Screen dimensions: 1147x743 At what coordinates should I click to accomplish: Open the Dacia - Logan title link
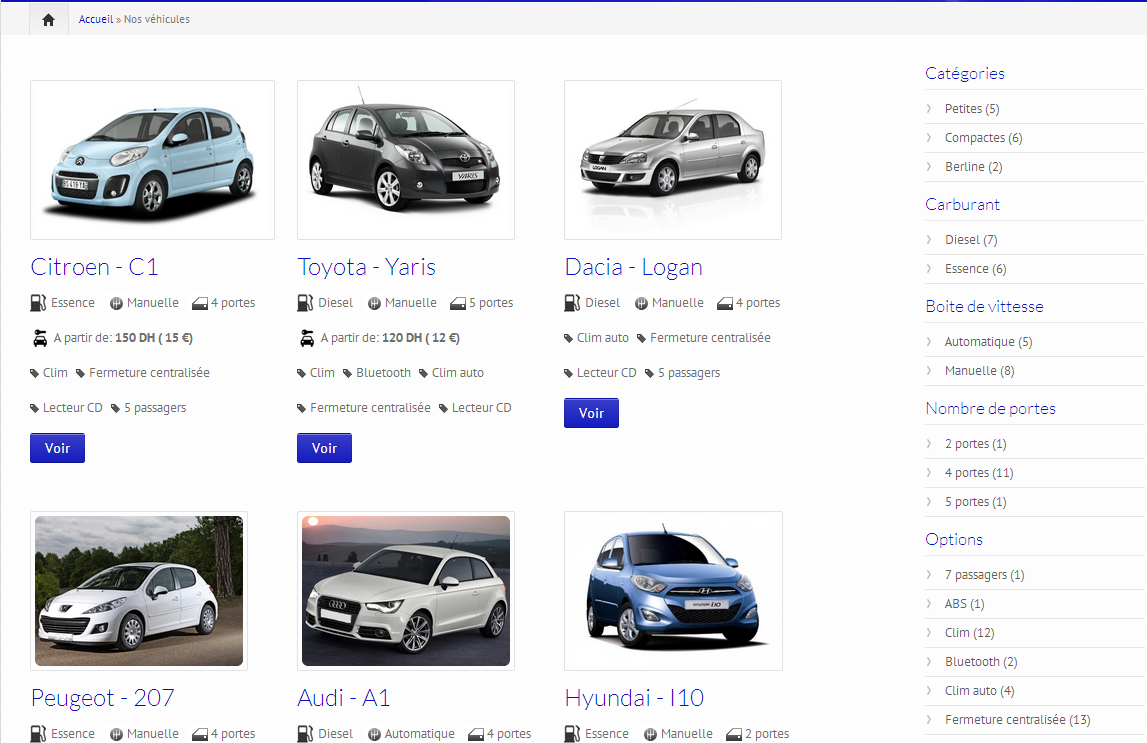click(x=633, y=267)
